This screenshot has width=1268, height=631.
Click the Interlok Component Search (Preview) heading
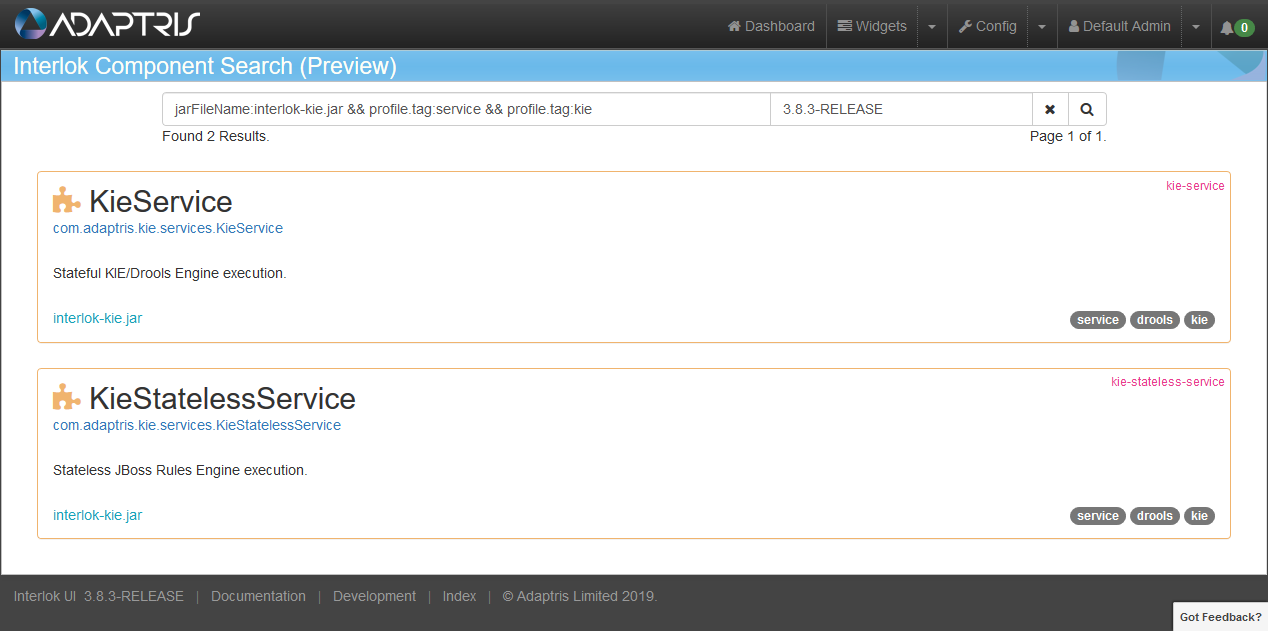click(x=205, y=66)
